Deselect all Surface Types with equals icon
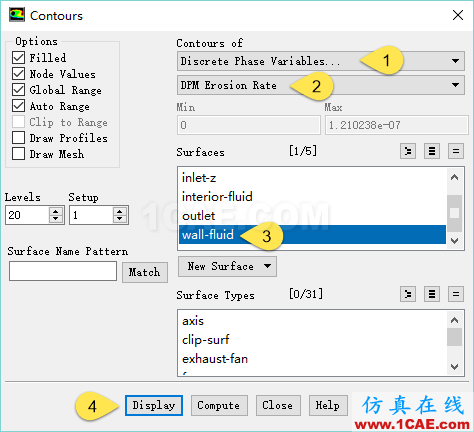 tap(456, 294)
